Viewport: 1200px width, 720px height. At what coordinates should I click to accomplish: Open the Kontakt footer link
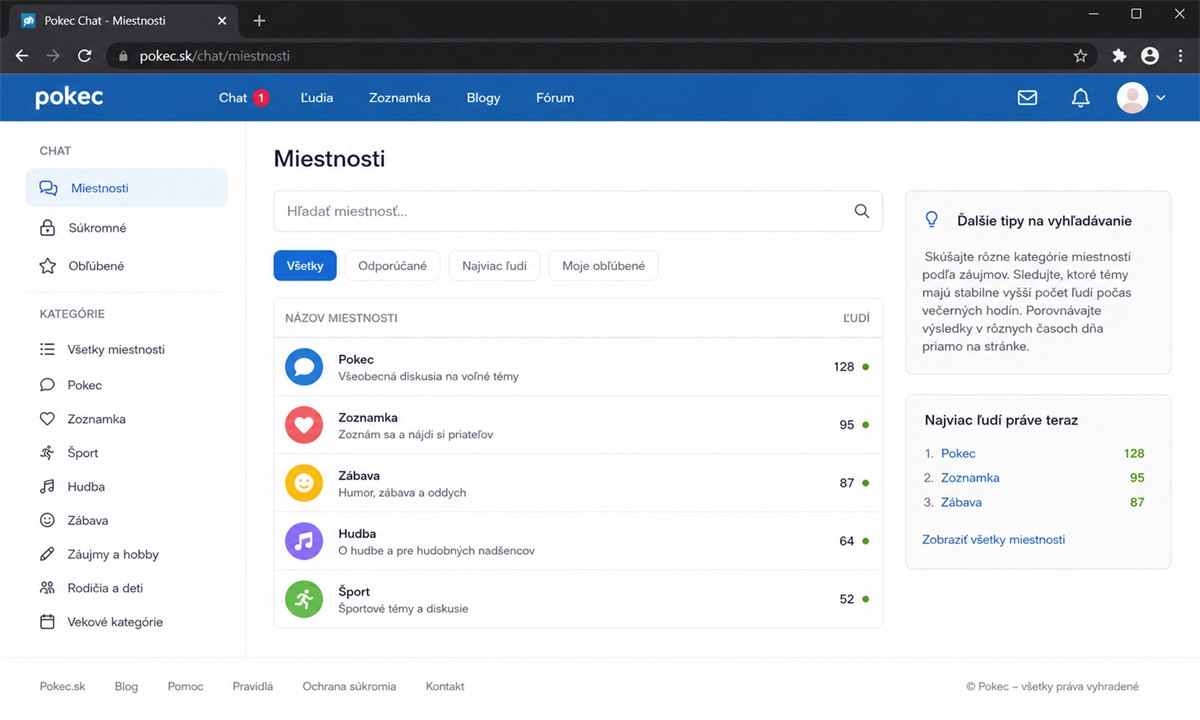click(445, 687)
